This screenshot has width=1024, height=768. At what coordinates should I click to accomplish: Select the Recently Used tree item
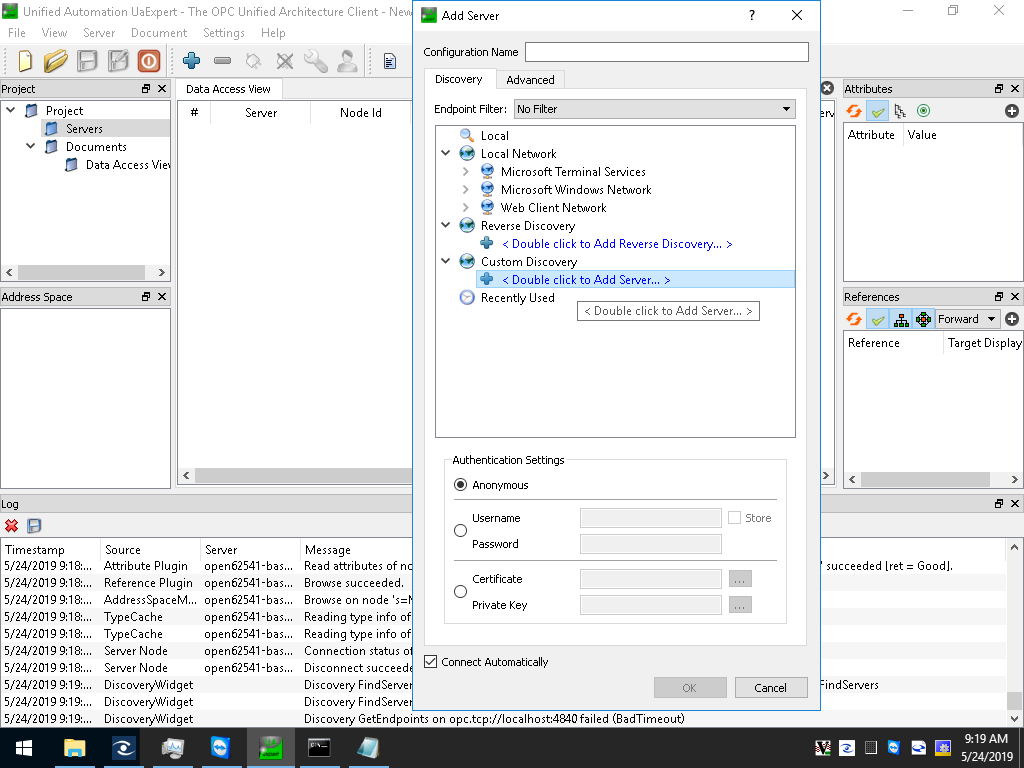517,298
